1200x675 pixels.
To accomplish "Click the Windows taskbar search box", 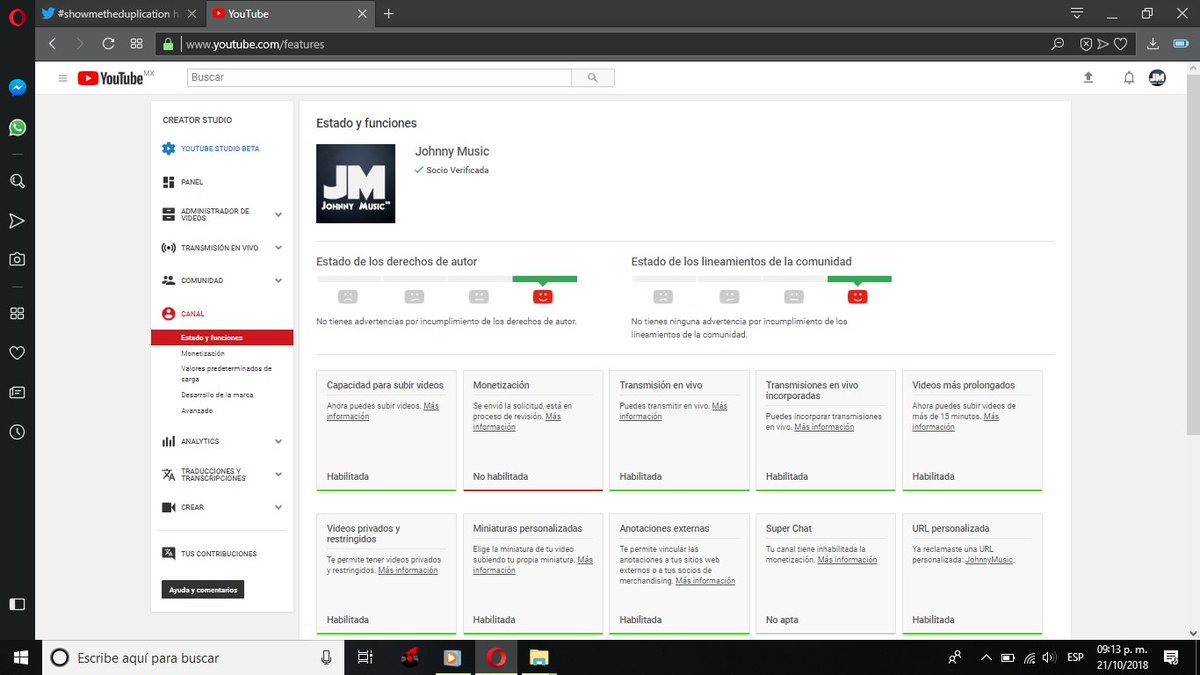I will [192, 657].
